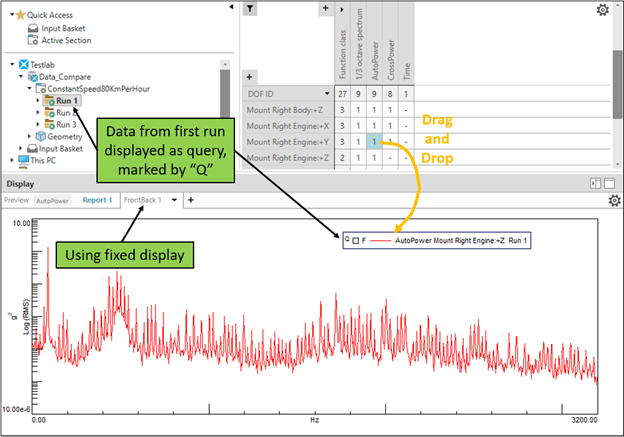
Task: Switch to single-pane display layout icon
Action: click(610, 184)
